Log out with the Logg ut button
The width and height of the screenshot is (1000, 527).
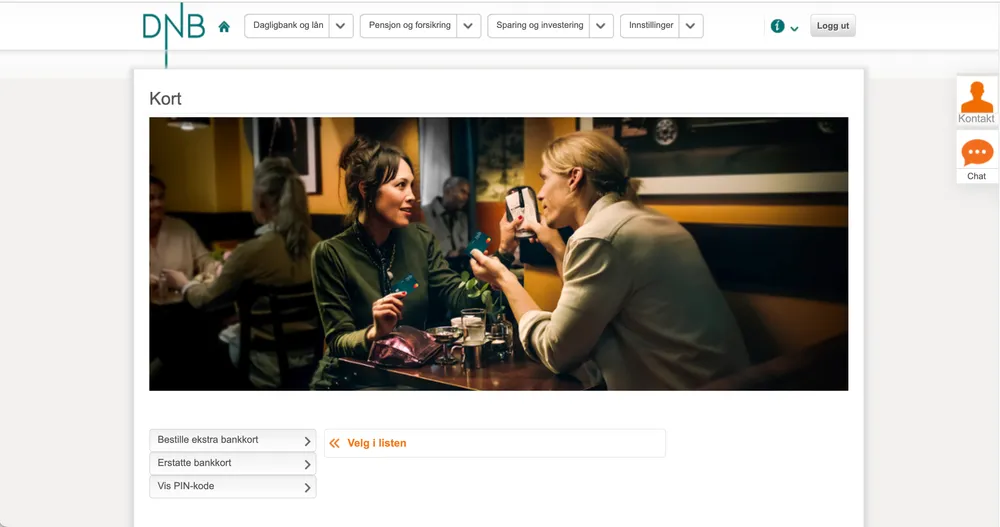pos(833,26)
